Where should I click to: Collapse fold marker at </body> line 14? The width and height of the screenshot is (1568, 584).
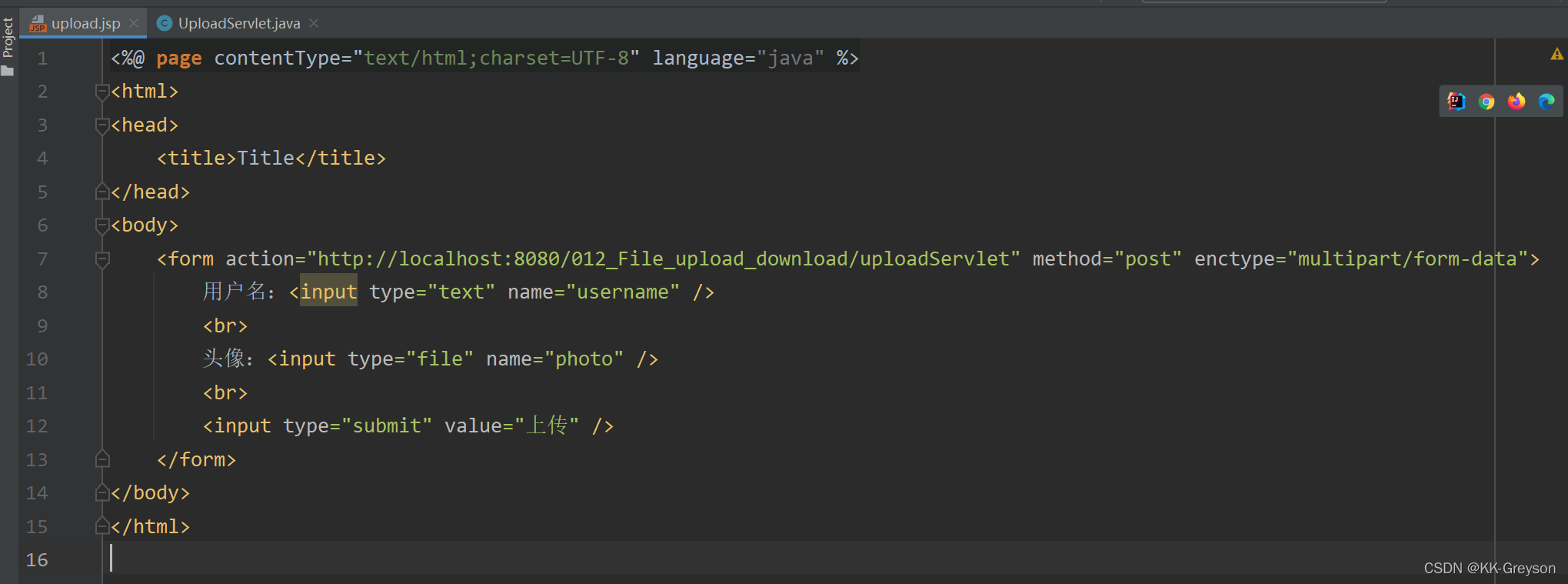[x=102, y=492]
